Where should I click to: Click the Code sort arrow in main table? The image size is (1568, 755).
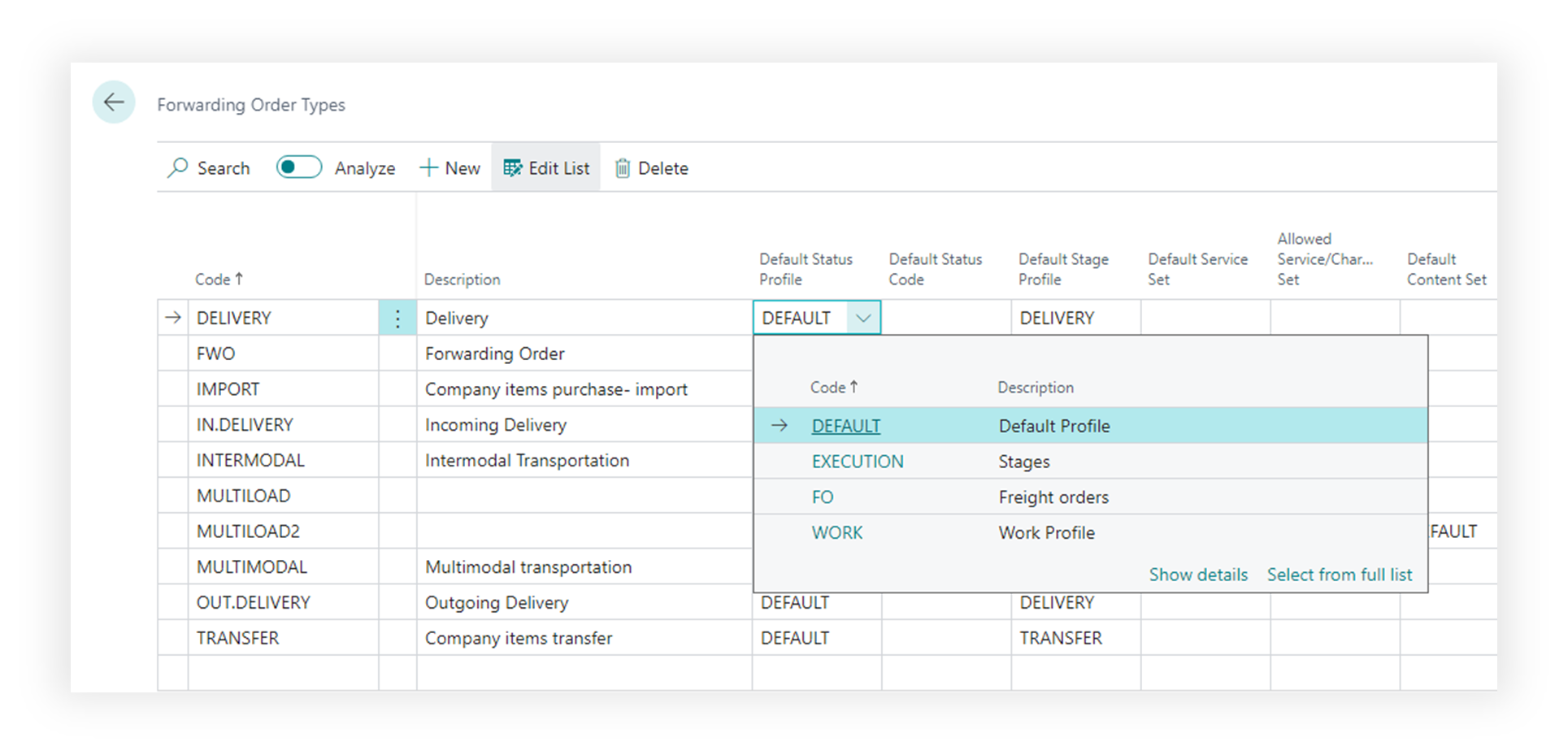[x=239, y=279]
